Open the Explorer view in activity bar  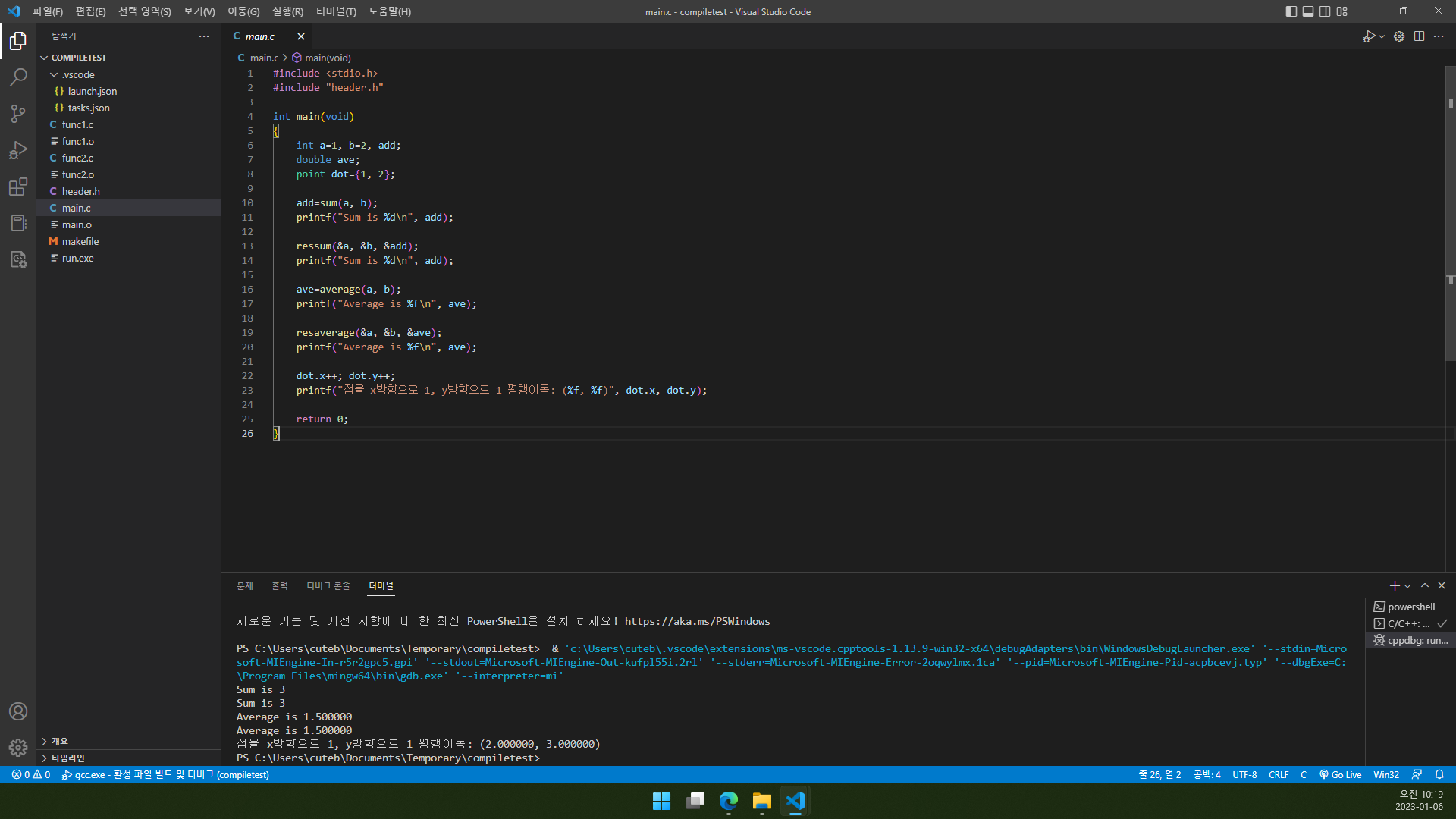18,40
